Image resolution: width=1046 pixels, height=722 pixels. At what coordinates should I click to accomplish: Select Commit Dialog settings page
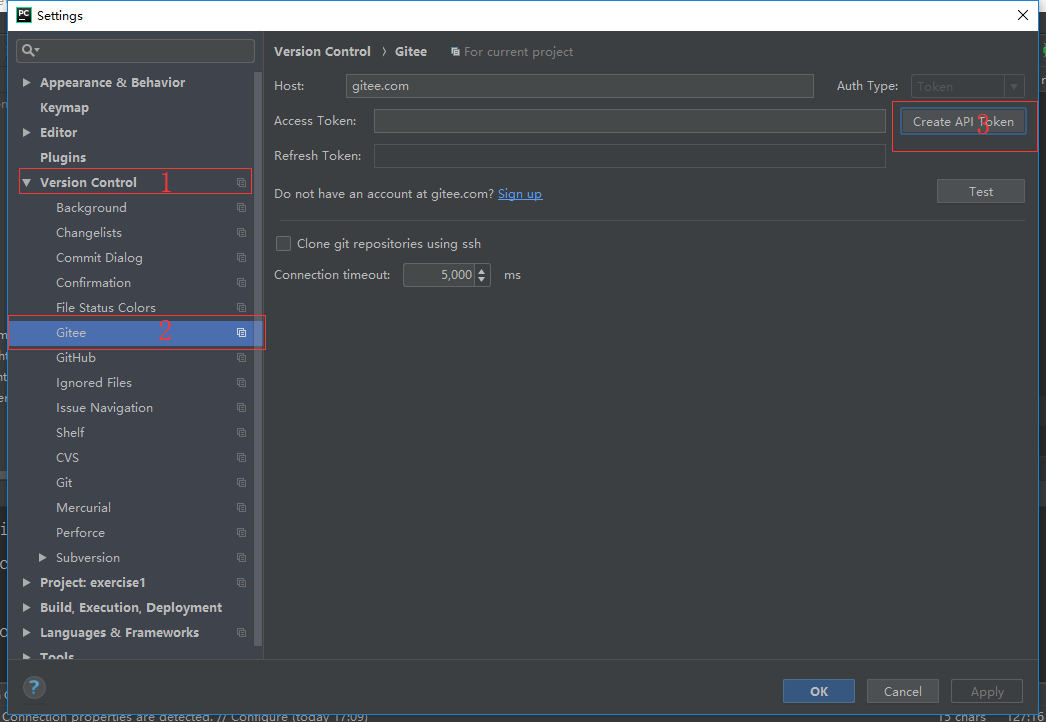[99, 258]
